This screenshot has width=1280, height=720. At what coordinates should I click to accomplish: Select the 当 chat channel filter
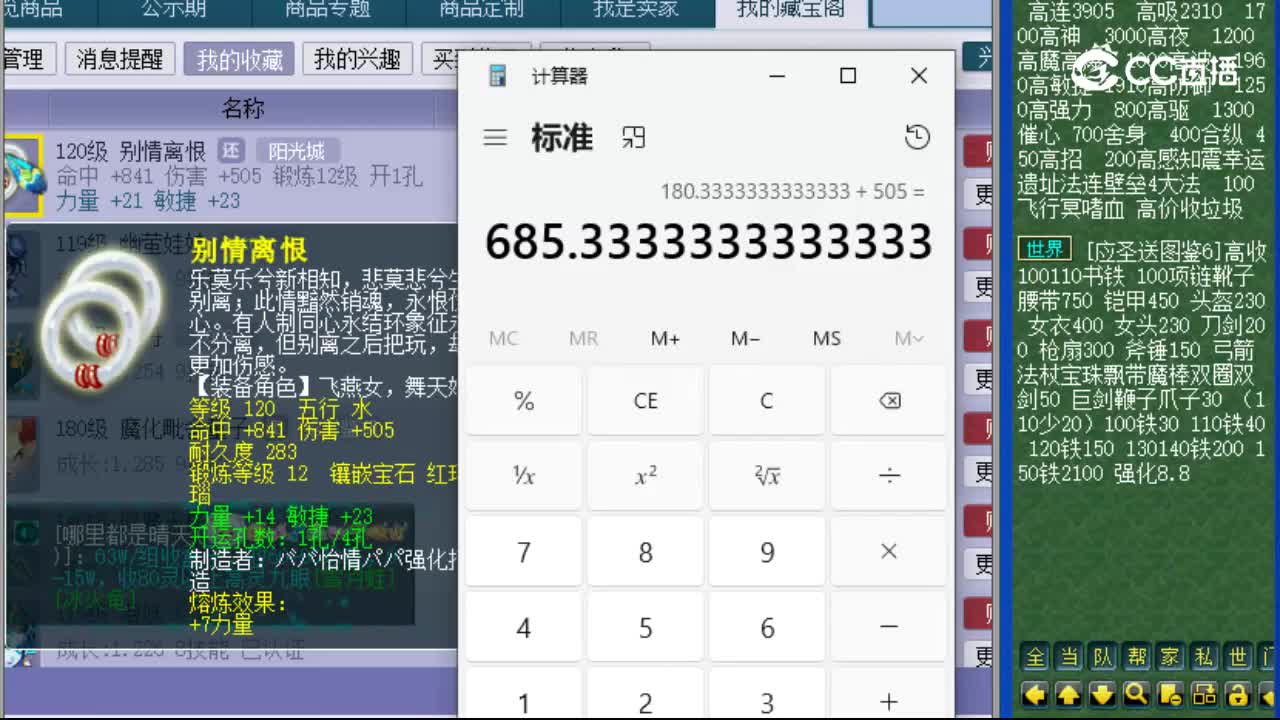point(1069,656)
